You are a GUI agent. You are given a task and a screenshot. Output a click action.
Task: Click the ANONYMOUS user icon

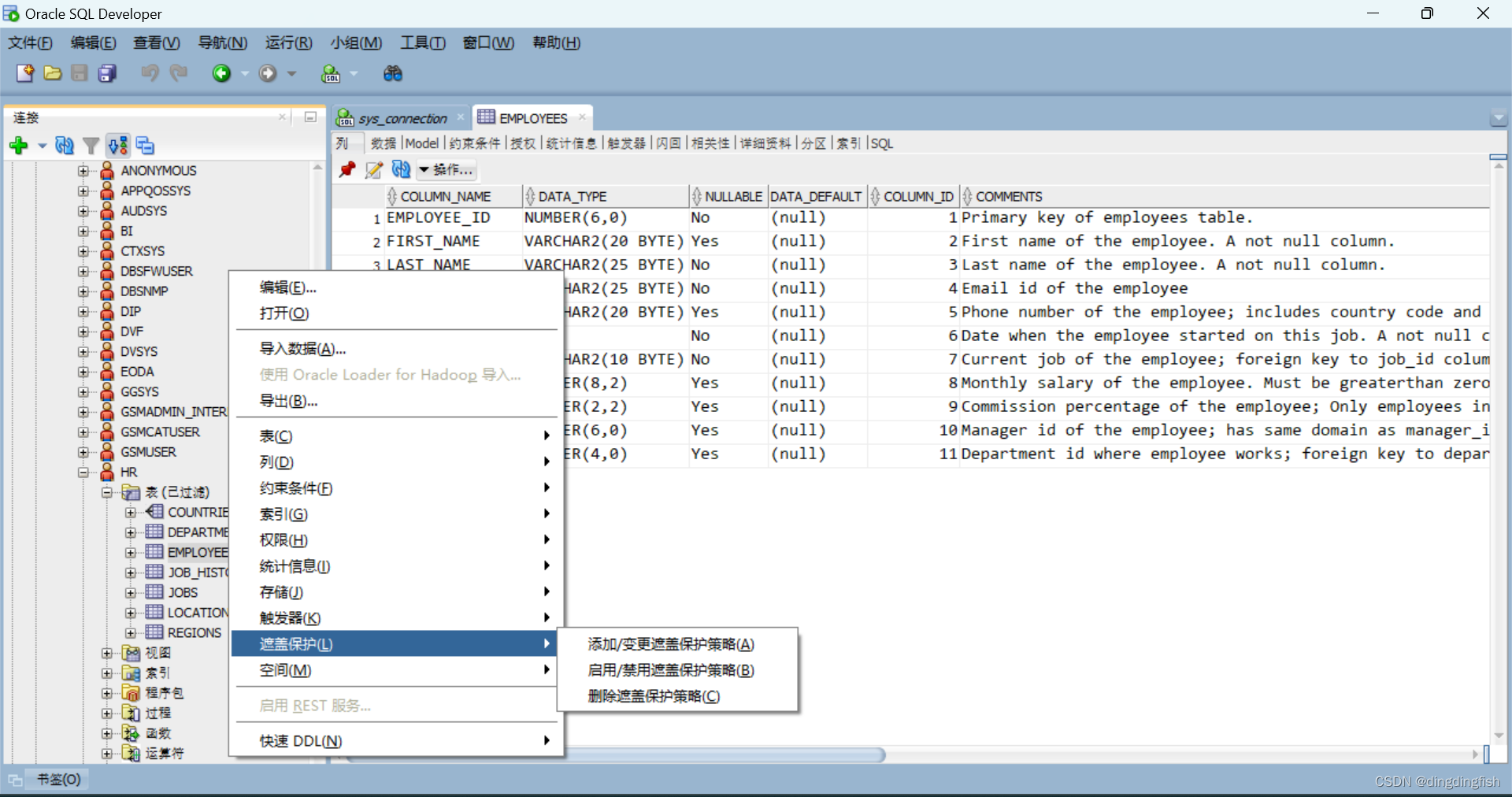107,170
